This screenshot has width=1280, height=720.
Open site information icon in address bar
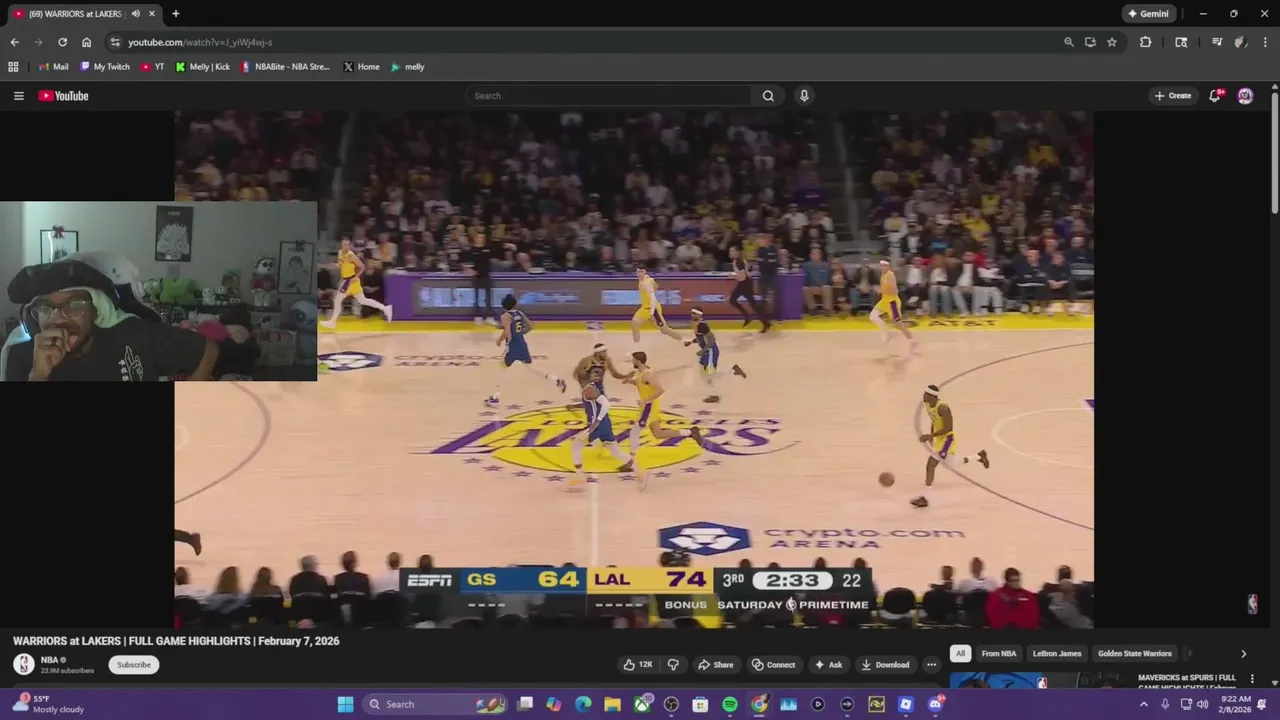[115, 42]
